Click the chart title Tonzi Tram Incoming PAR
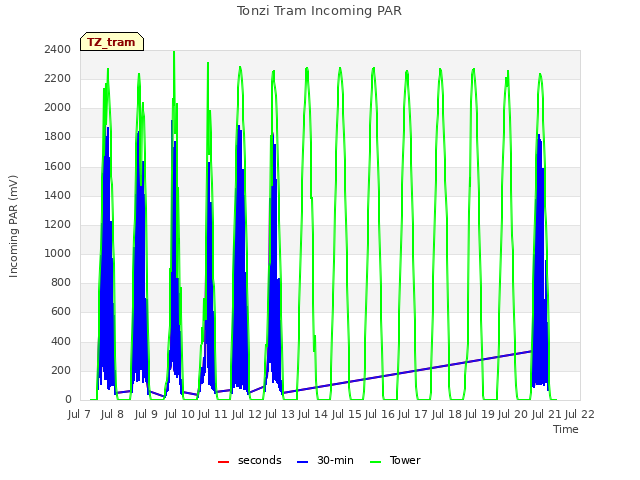 pos(320,11)
